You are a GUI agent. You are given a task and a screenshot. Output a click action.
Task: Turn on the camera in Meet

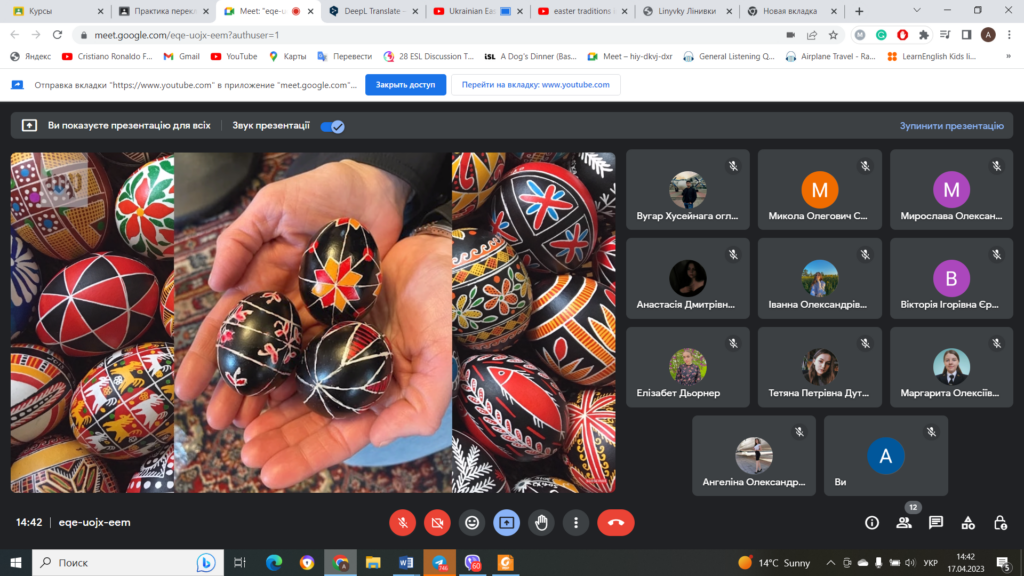[x=437, y=522]
